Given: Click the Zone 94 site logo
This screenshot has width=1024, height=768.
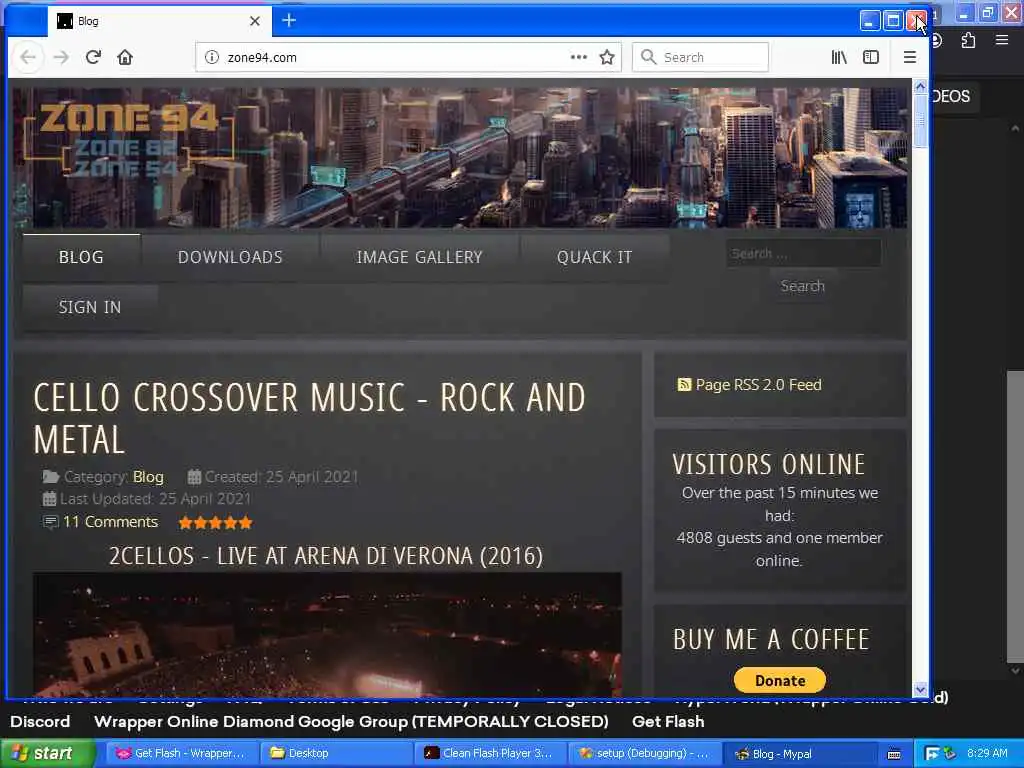Looking at the screenshot, I should (x=129, y=140).
